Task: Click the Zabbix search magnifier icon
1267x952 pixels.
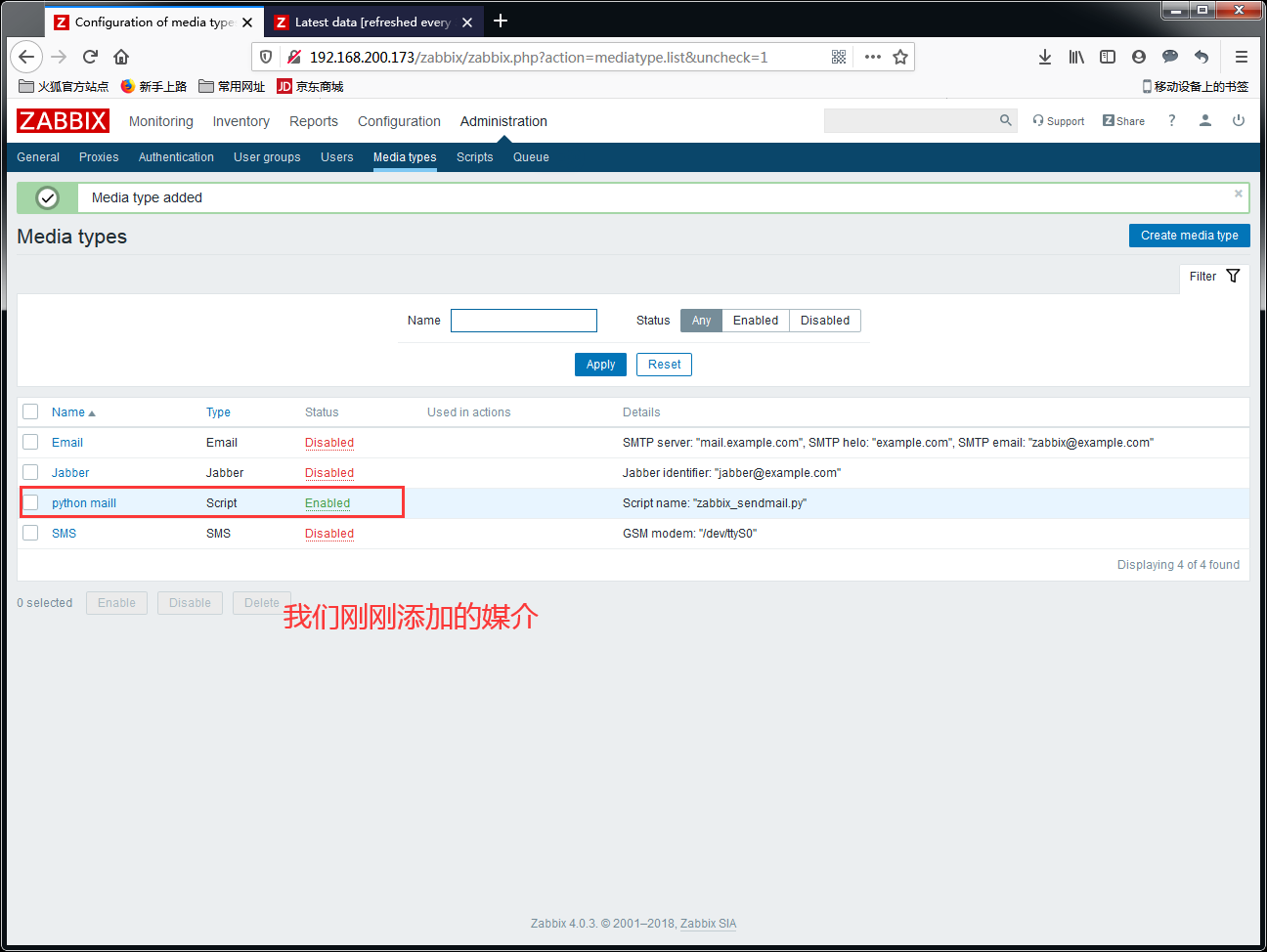Action: tap(1006, 120)
